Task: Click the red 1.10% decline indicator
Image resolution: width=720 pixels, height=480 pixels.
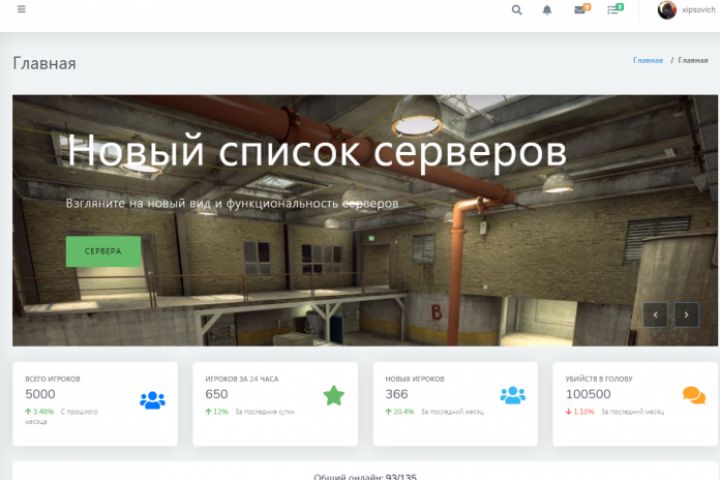Action: coord(580,412)
